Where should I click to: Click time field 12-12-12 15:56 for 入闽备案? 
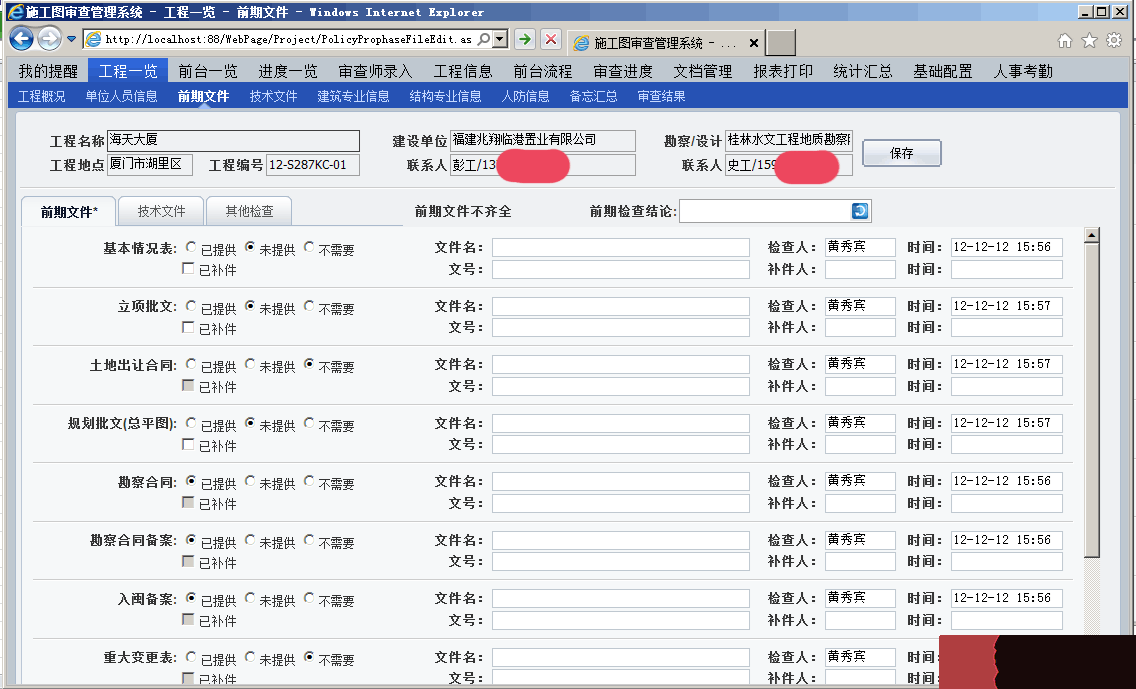pos(1006,598)
